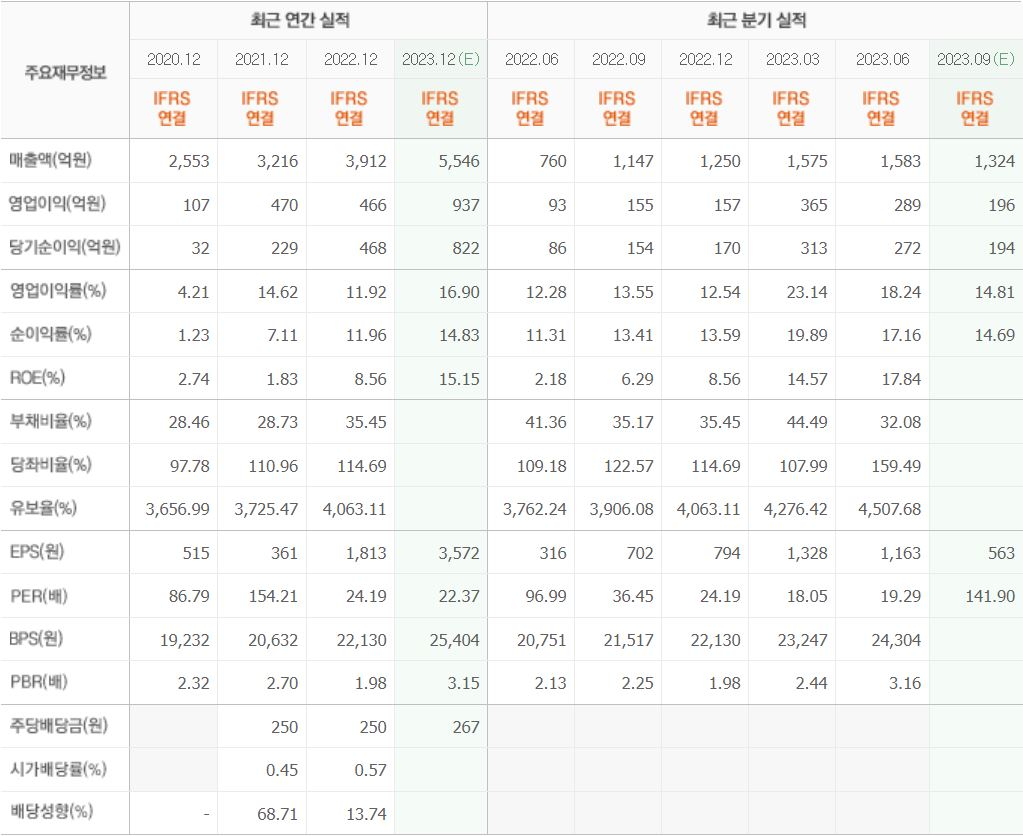Click the PER(배) row label

pyautogui.click(x=39, y=595)
